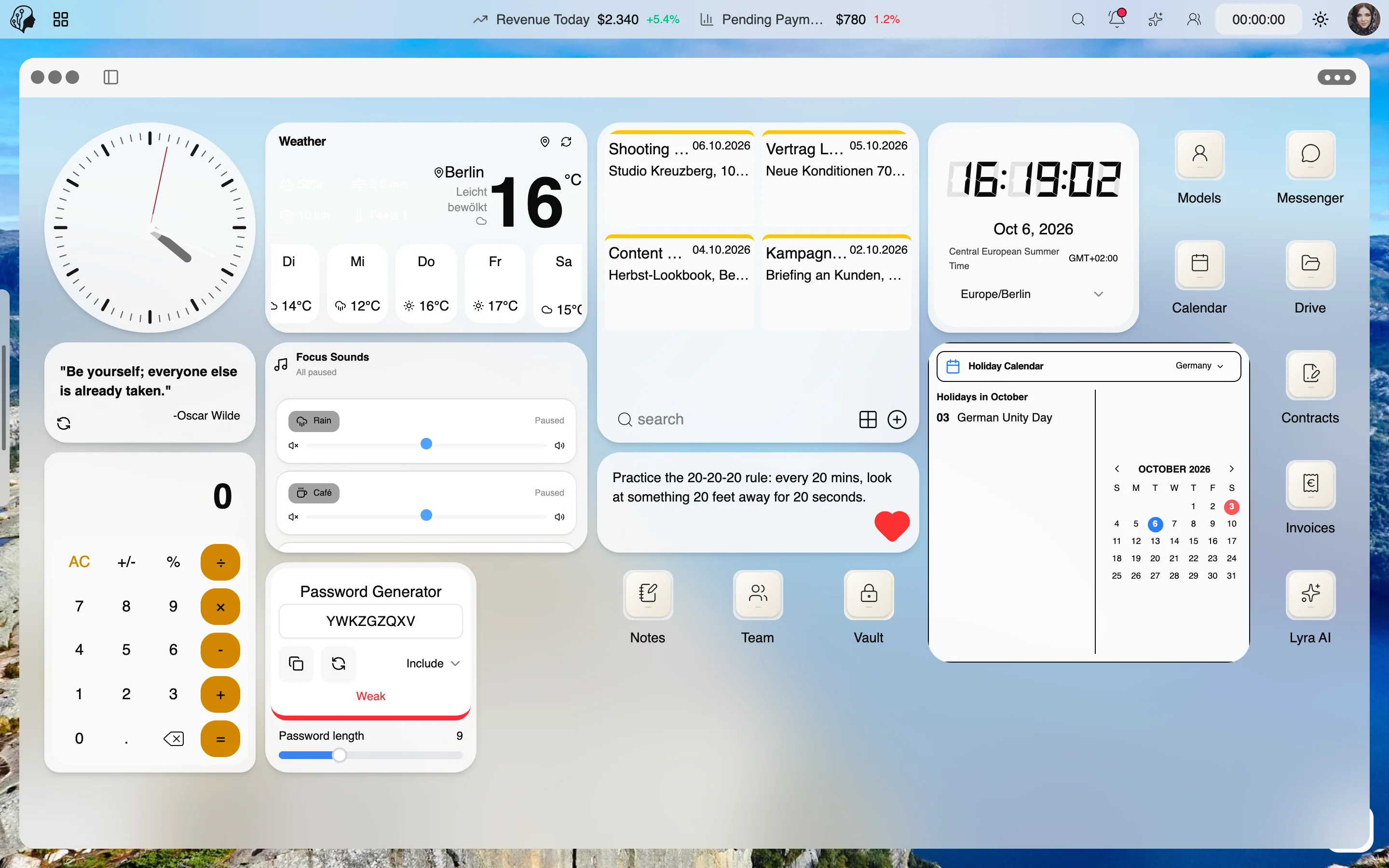This screenshot has width=1389, height=868.
Task: Open the Vertrag note card
Action: [836, 178]
